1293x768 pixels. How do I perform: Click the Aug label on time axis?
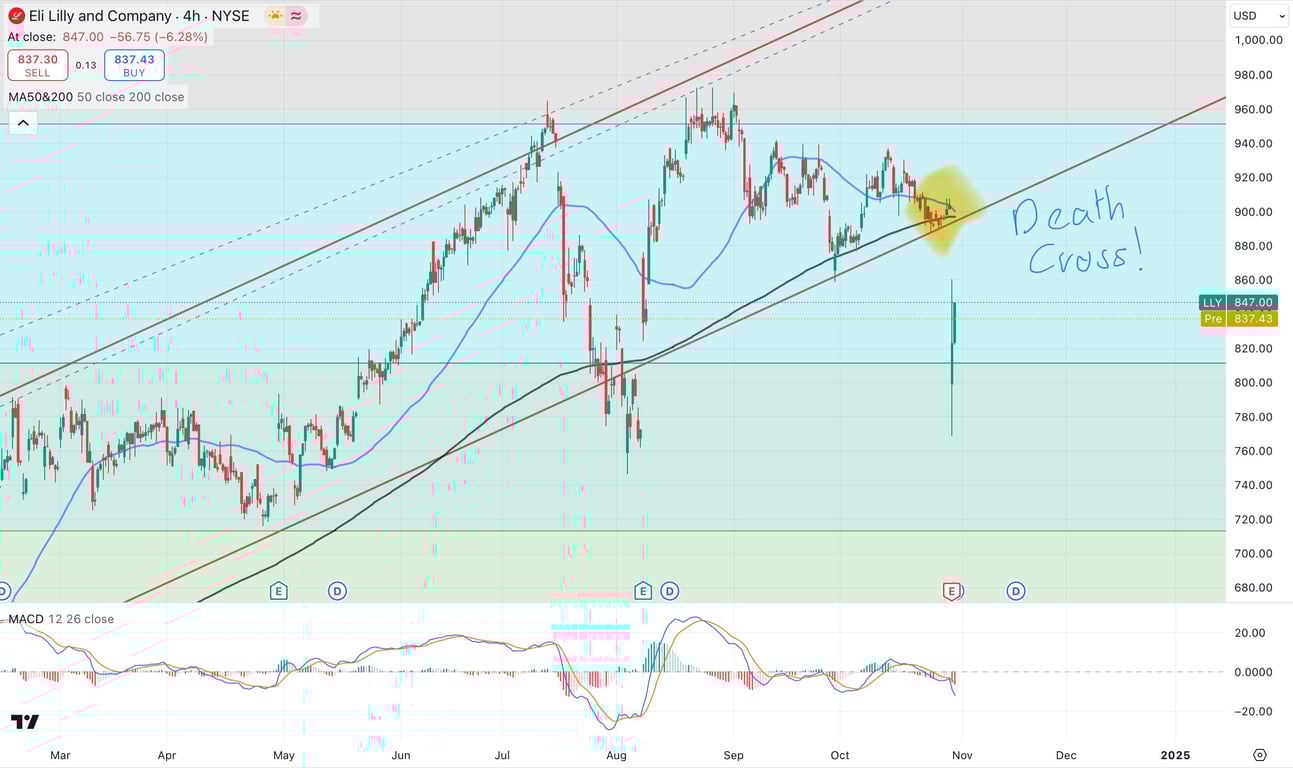click(616, 755)
